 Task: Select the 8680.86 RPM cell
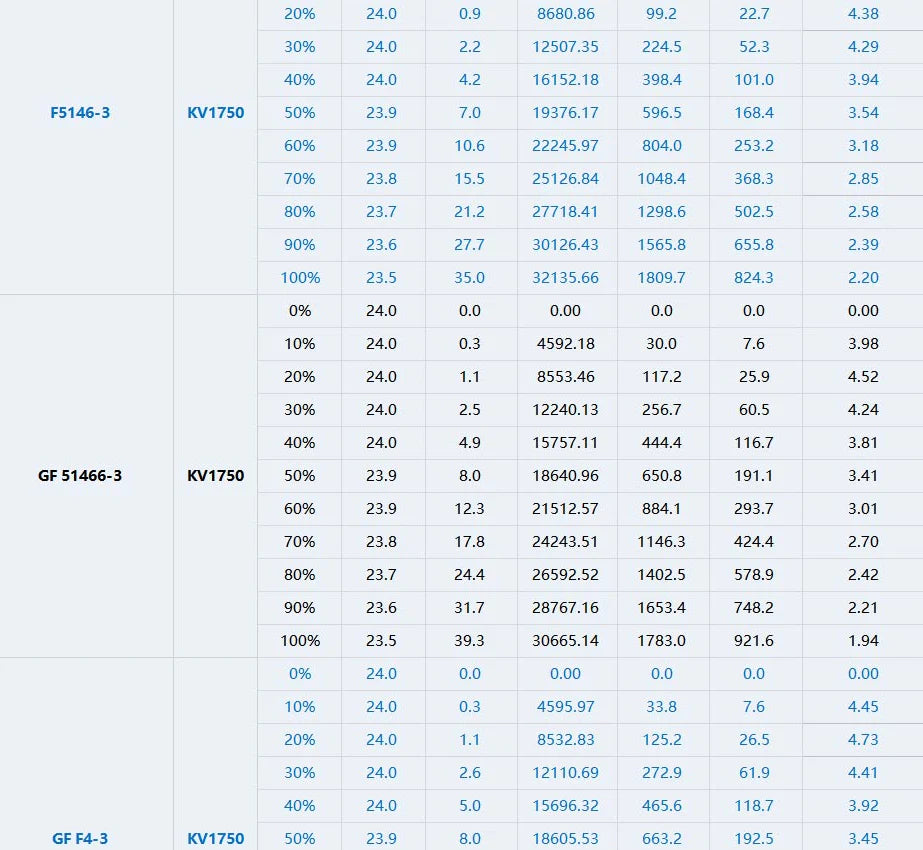click(565, 14)
